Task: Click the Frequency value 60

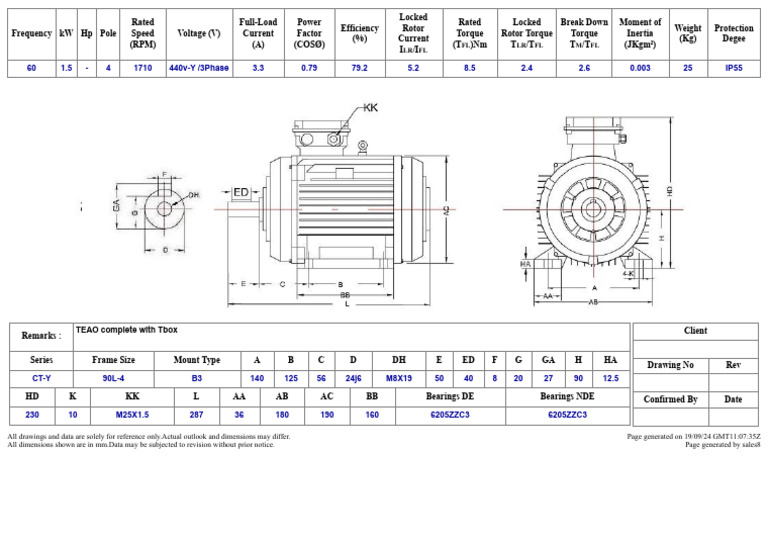Action: point(31,68)
